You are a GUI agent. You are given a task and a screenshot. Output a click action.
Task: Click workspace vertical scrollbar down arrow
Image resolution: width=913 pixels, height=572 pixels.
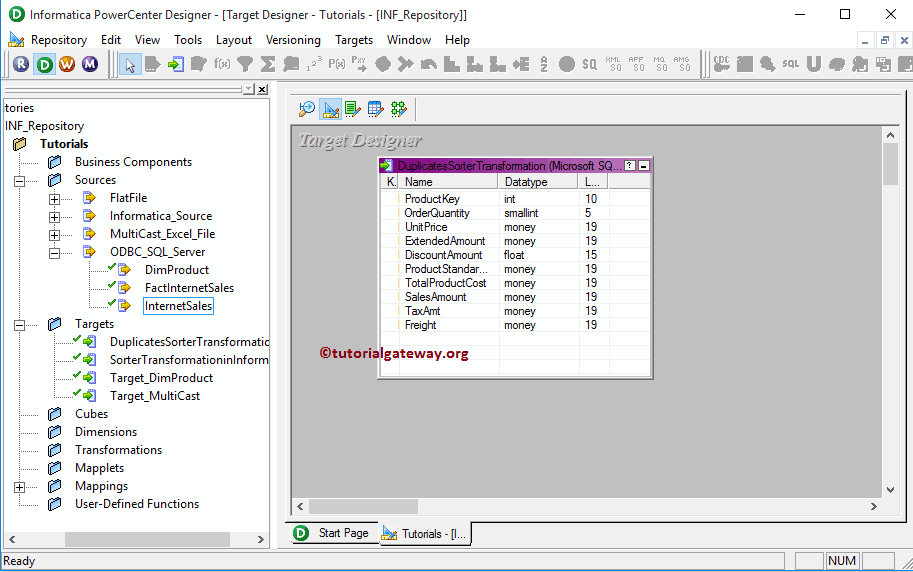tap(890, 490)
